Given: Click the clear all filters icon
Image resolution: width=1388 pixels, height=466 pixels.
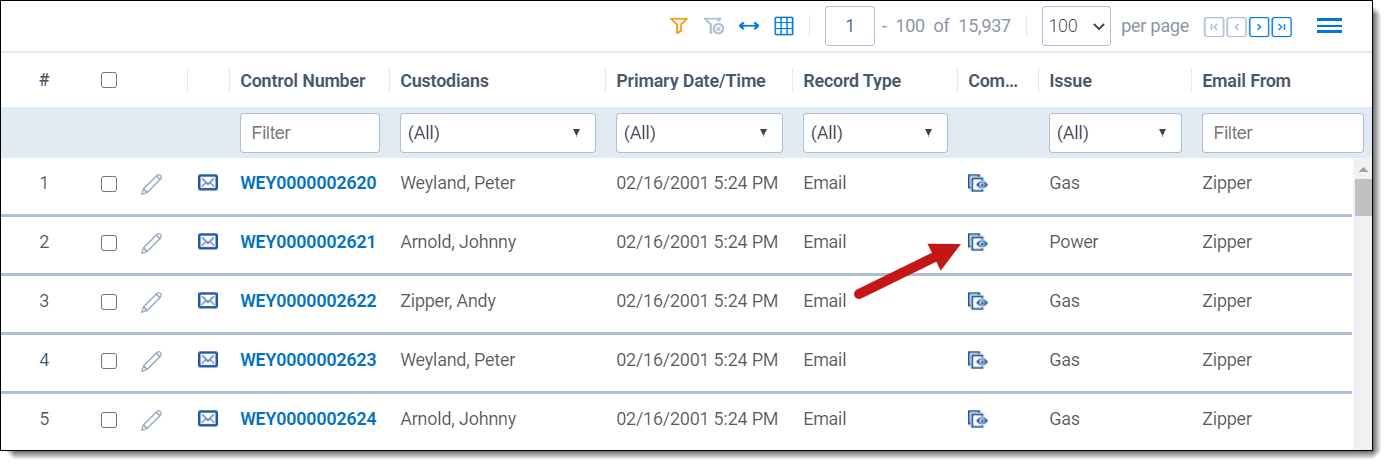Looking at the screenshot, I should click(x=714, y=27).
